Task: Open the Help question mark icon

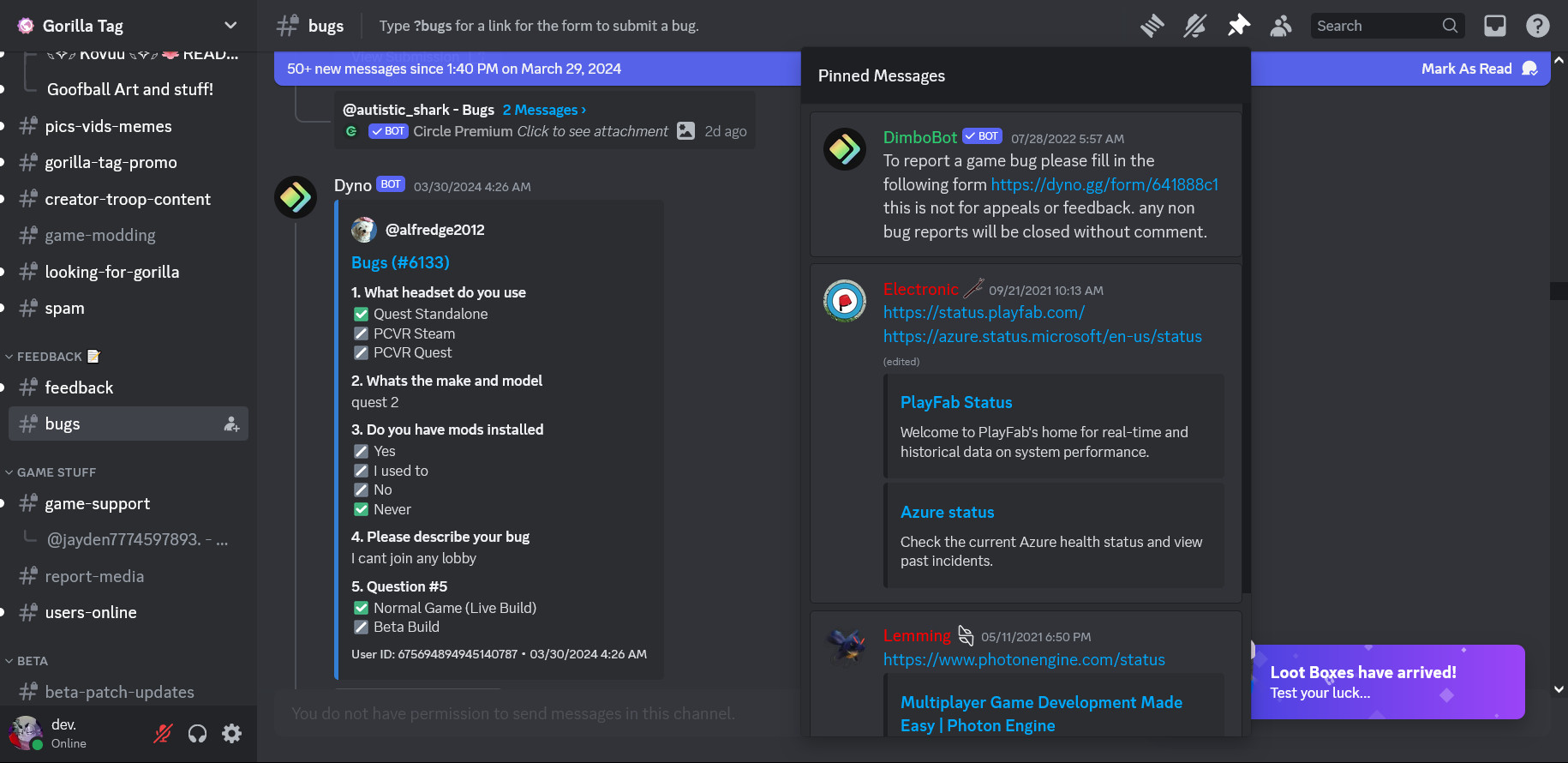Action: tap(1537, 26)
